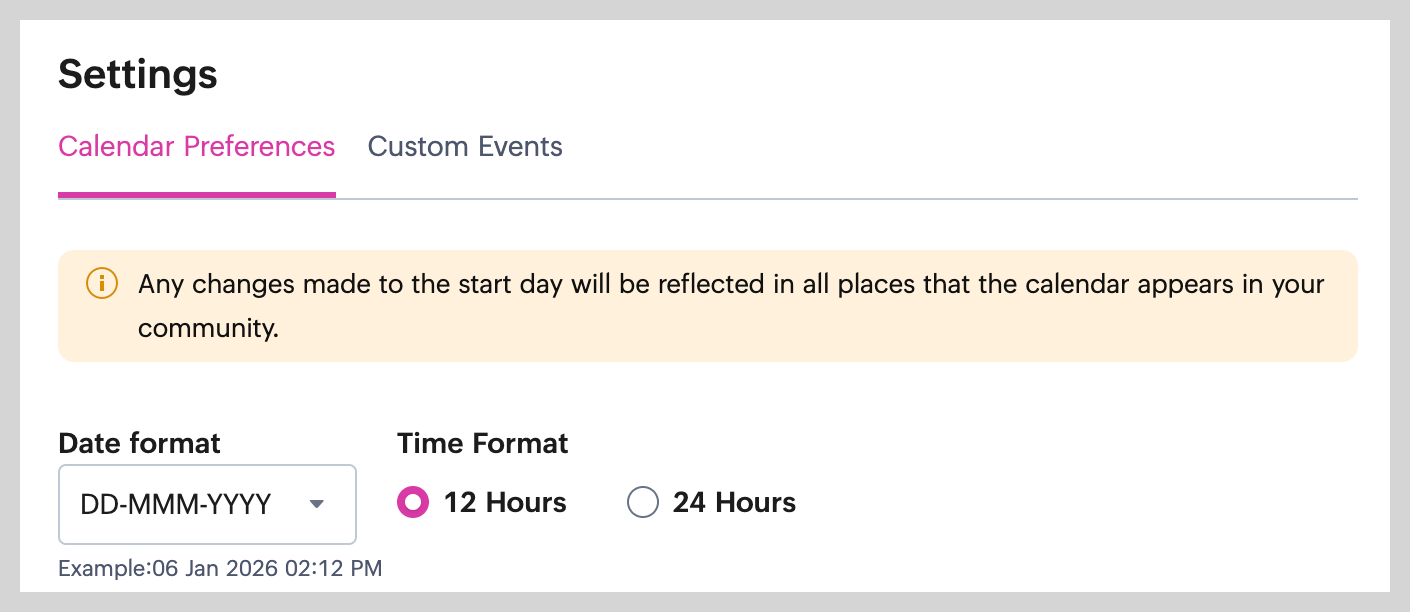Image resolution: width=1410 pixels, height=612 pixels.
Task: Click the pink underline below Calendar Preferences
Action: (x=196, y=195)
